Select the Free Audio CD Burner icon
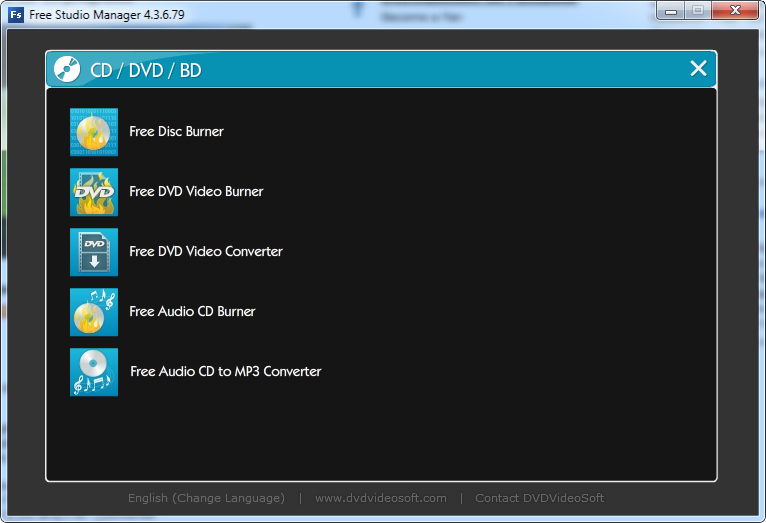The width and height of the screenshot is (766, 523). pos(94,312)
